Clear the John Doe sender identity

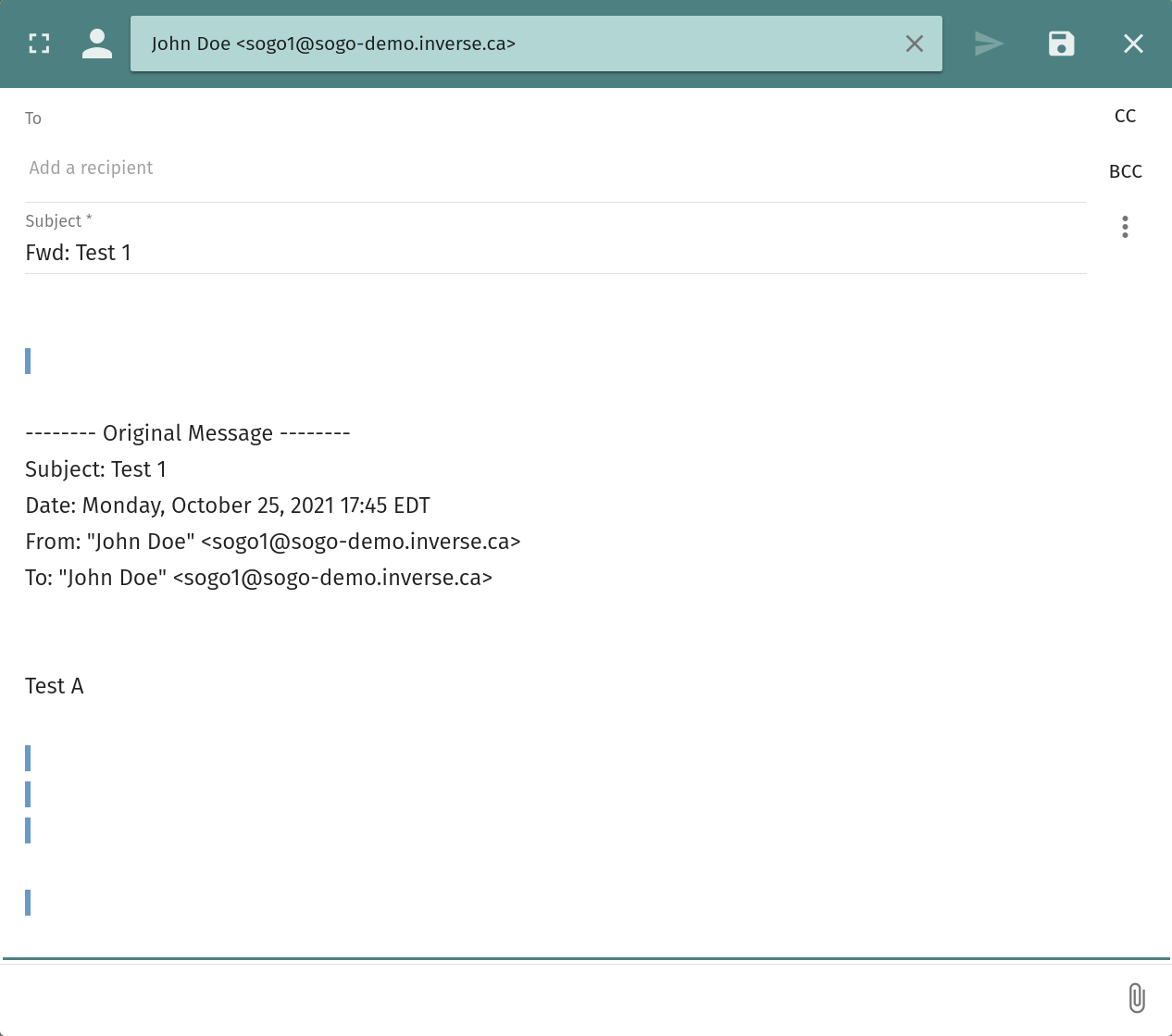[x=914, y=44]
